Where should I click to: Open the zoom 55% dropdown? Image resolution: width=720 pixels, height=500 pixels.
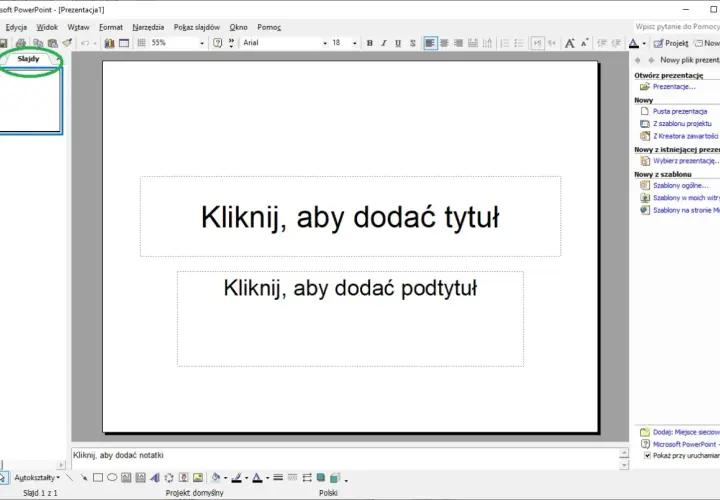click(x=202, y=43)
